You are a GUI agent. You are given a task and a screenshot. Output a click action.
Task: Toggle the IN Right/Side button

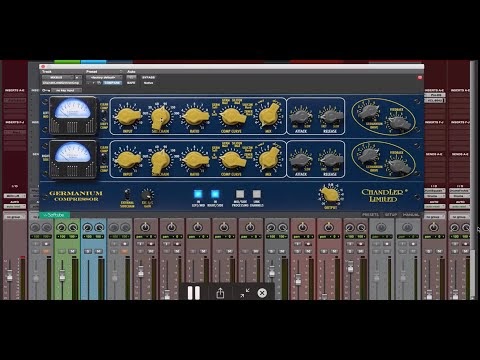click(x=215, y=194)
